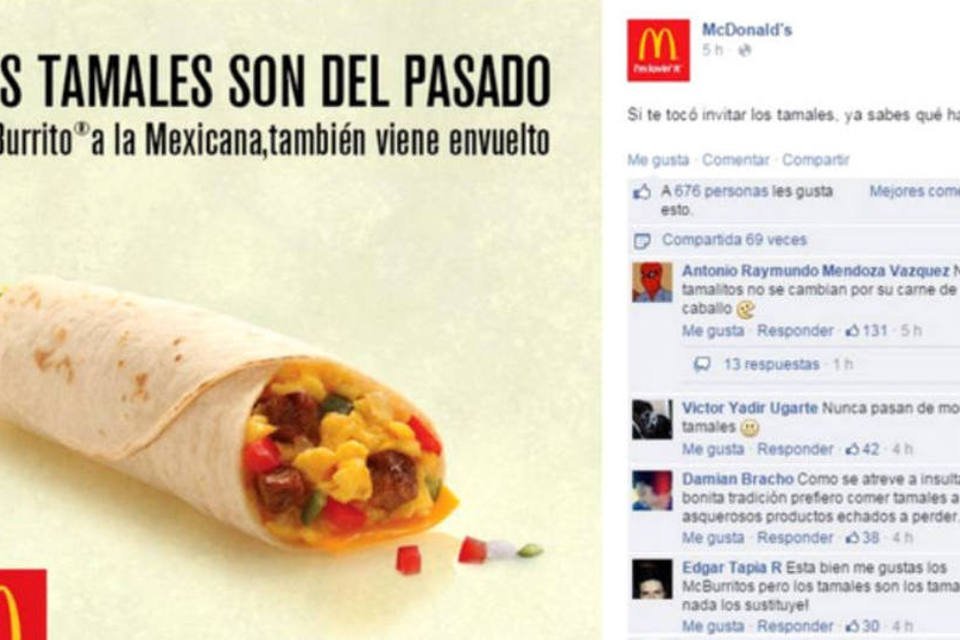The image size is (960, 640).
Task: Click the McDonald's page logo avatar
Action: 658,50
